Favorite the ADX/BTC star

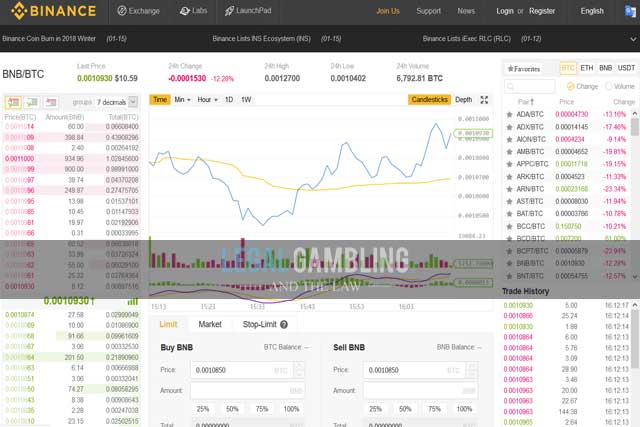(x=509, y=127)
